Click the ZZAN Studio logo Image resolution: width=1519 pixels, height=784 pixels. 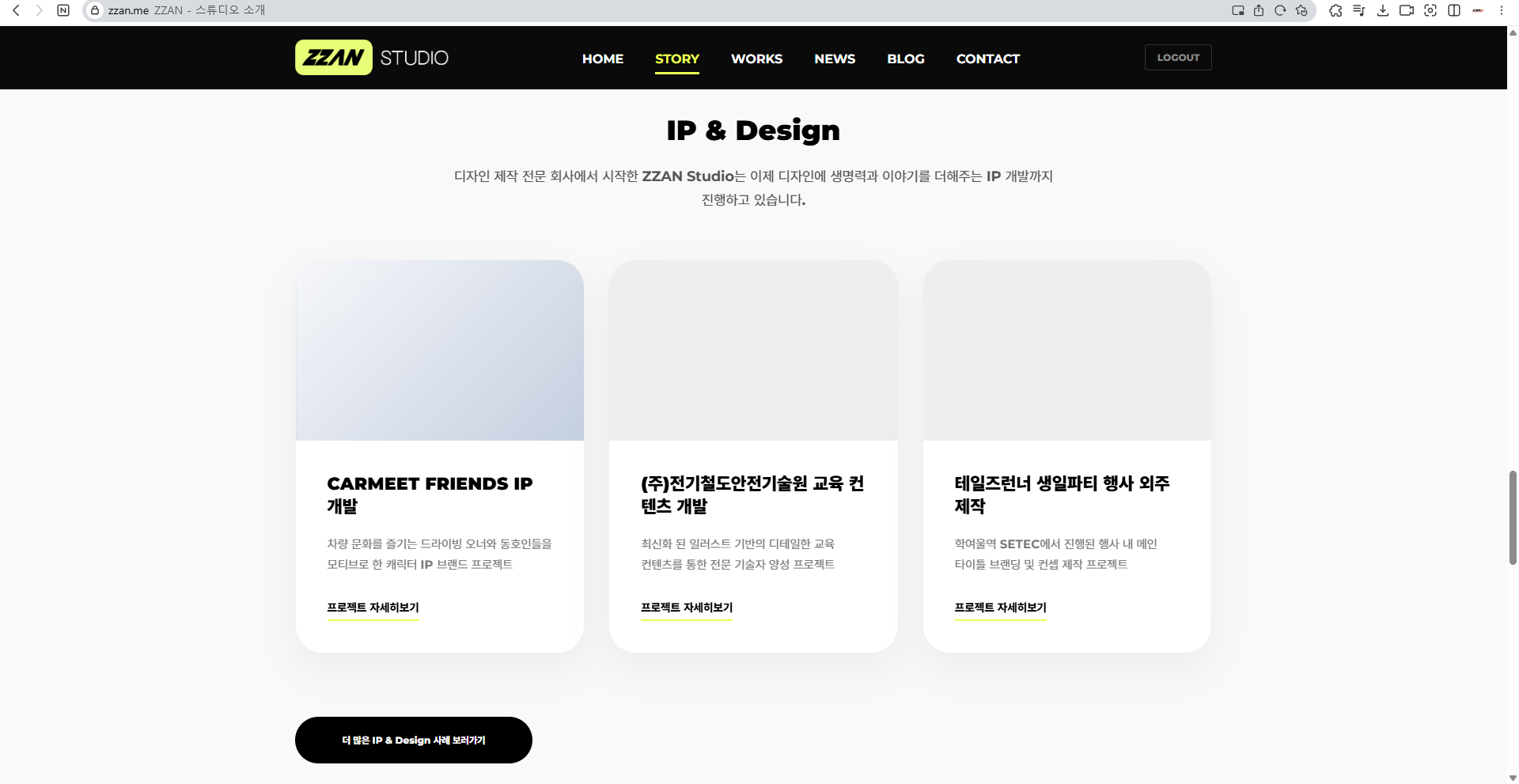[x=372, y=58]
